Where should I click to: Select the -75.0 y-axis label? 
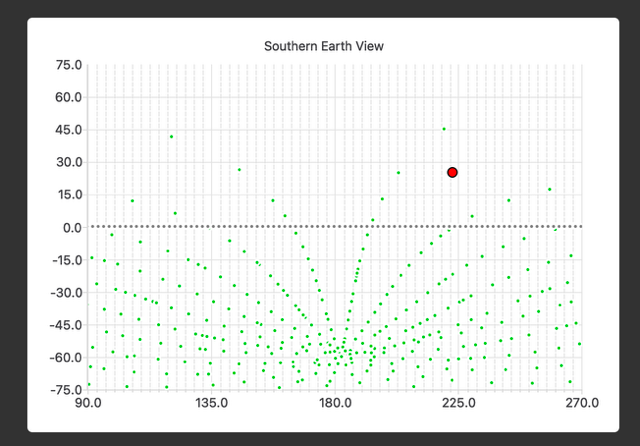point(65,390)
